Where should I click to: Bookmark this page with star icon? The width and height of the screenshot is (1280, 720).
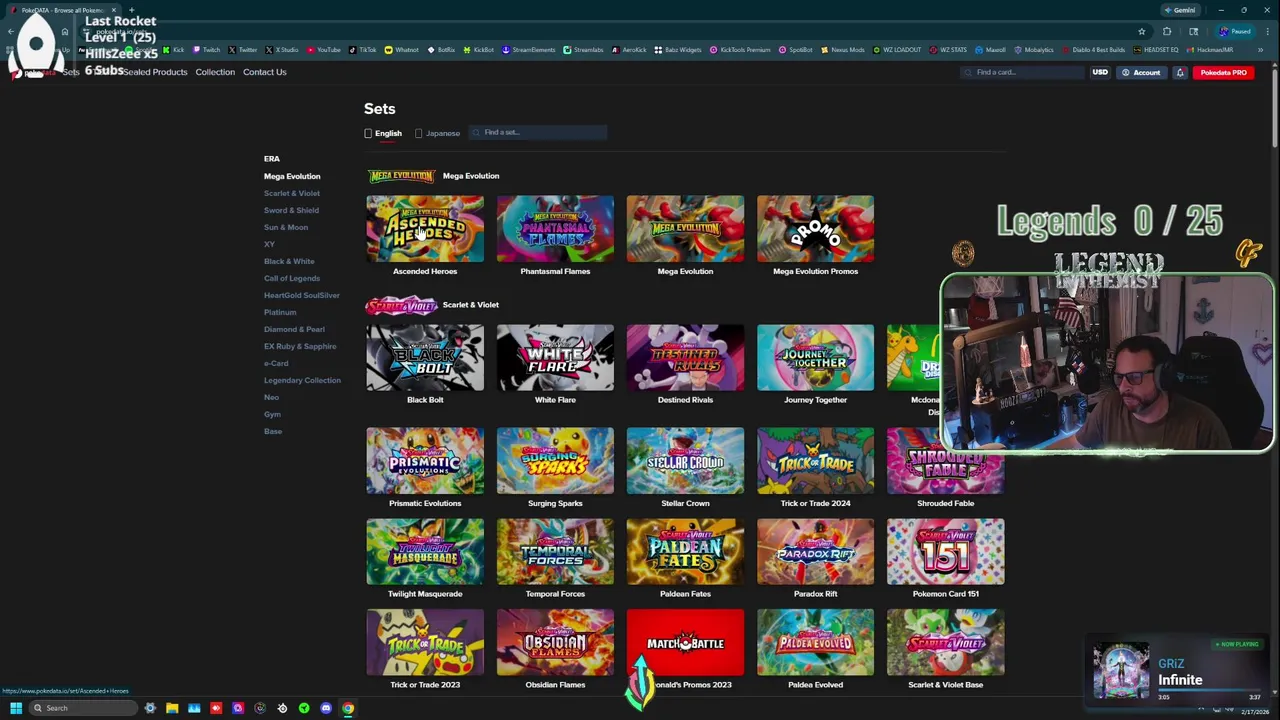click(1141, 31)
